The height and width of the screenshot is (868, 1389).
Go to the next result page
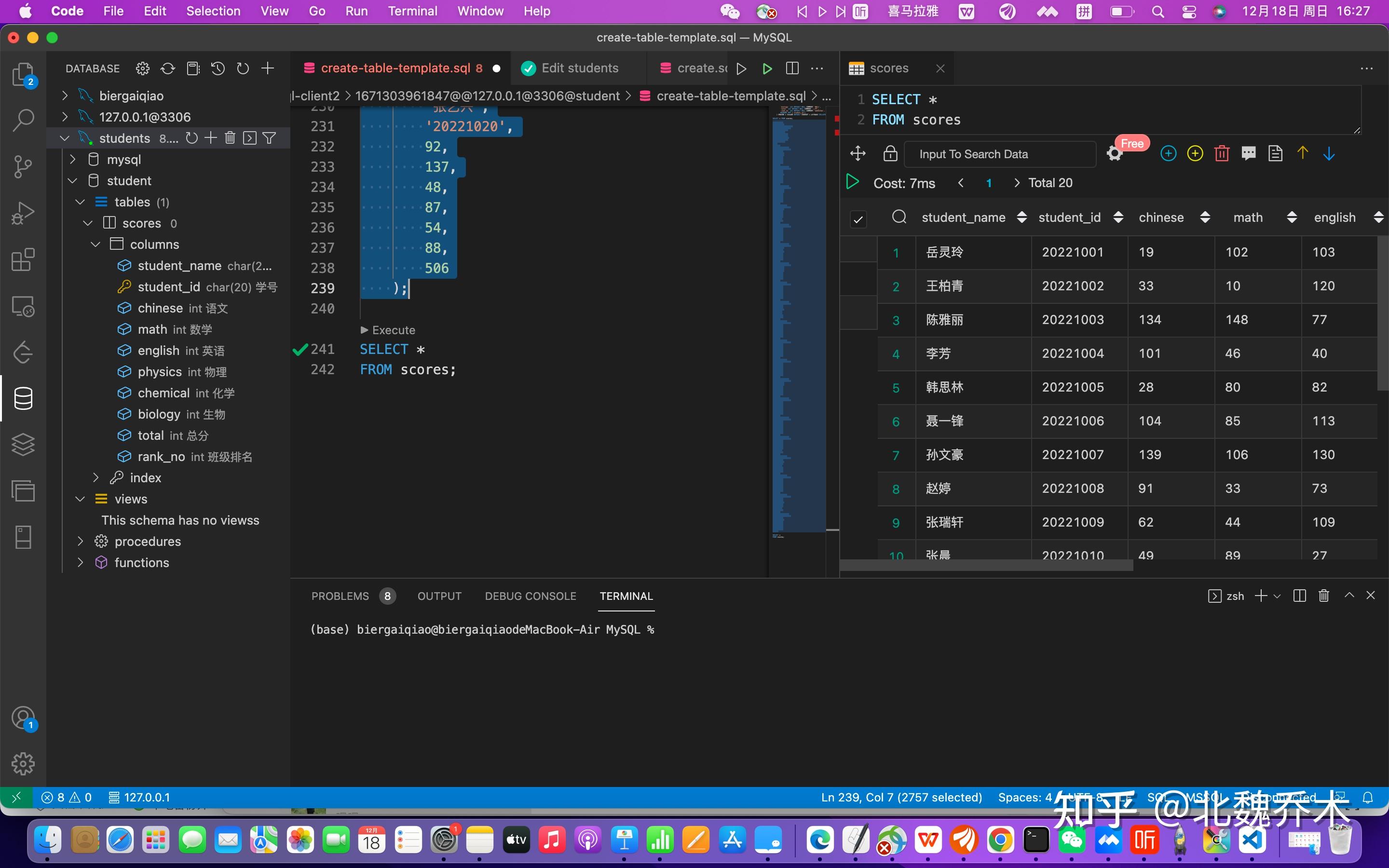(x=1017, y=183)
